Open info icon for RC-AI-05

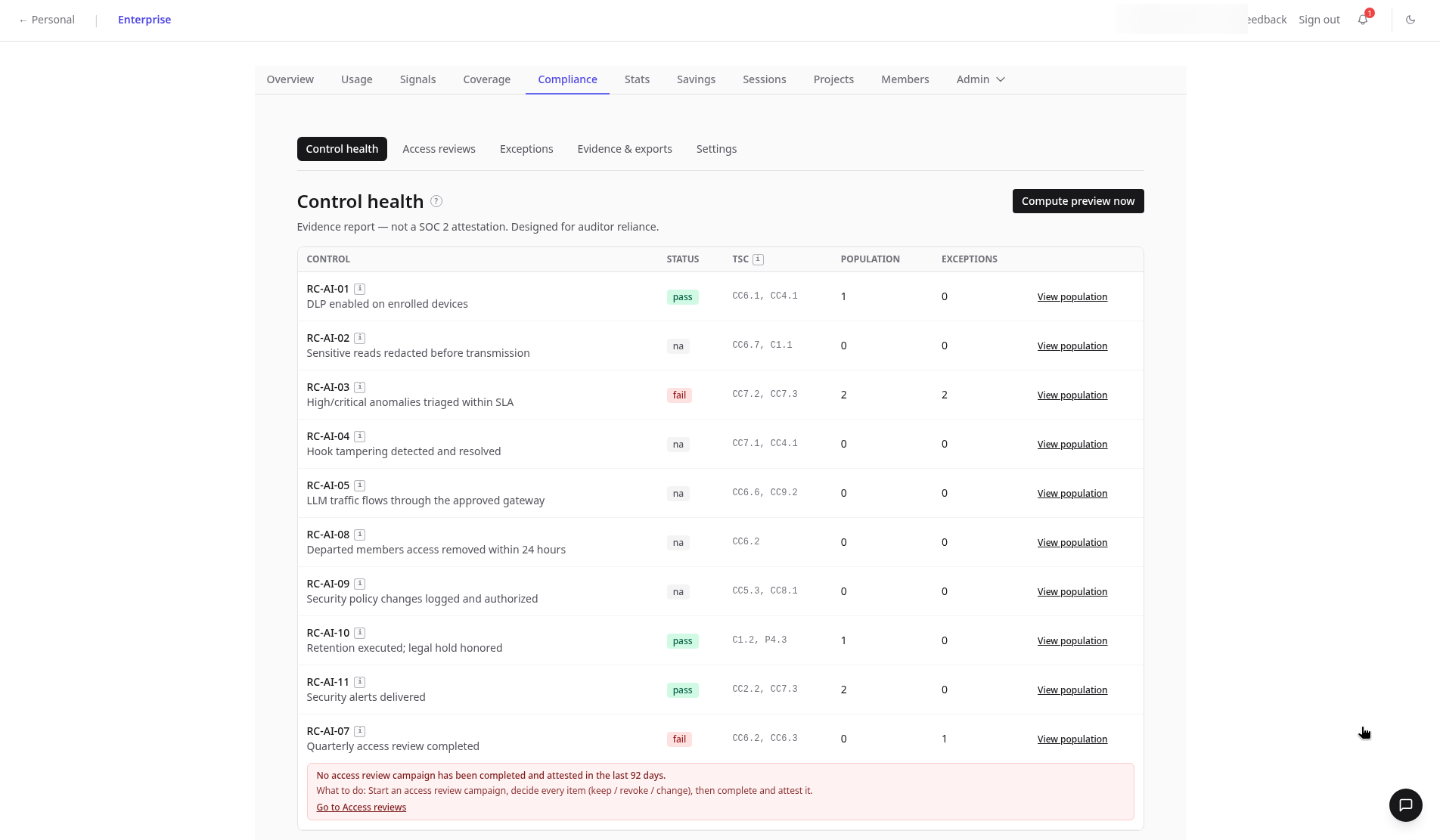[x=360, y=485]
